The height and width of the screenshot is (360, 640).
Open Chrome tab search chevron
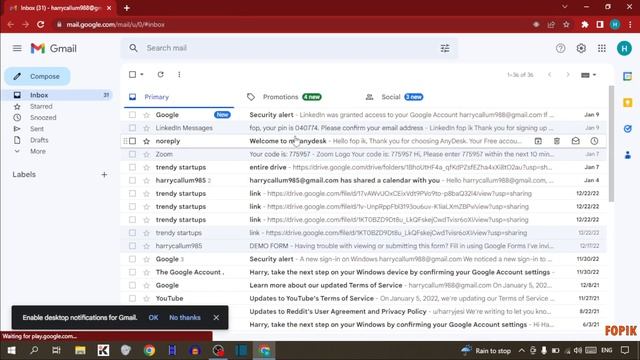pos(564,7)
